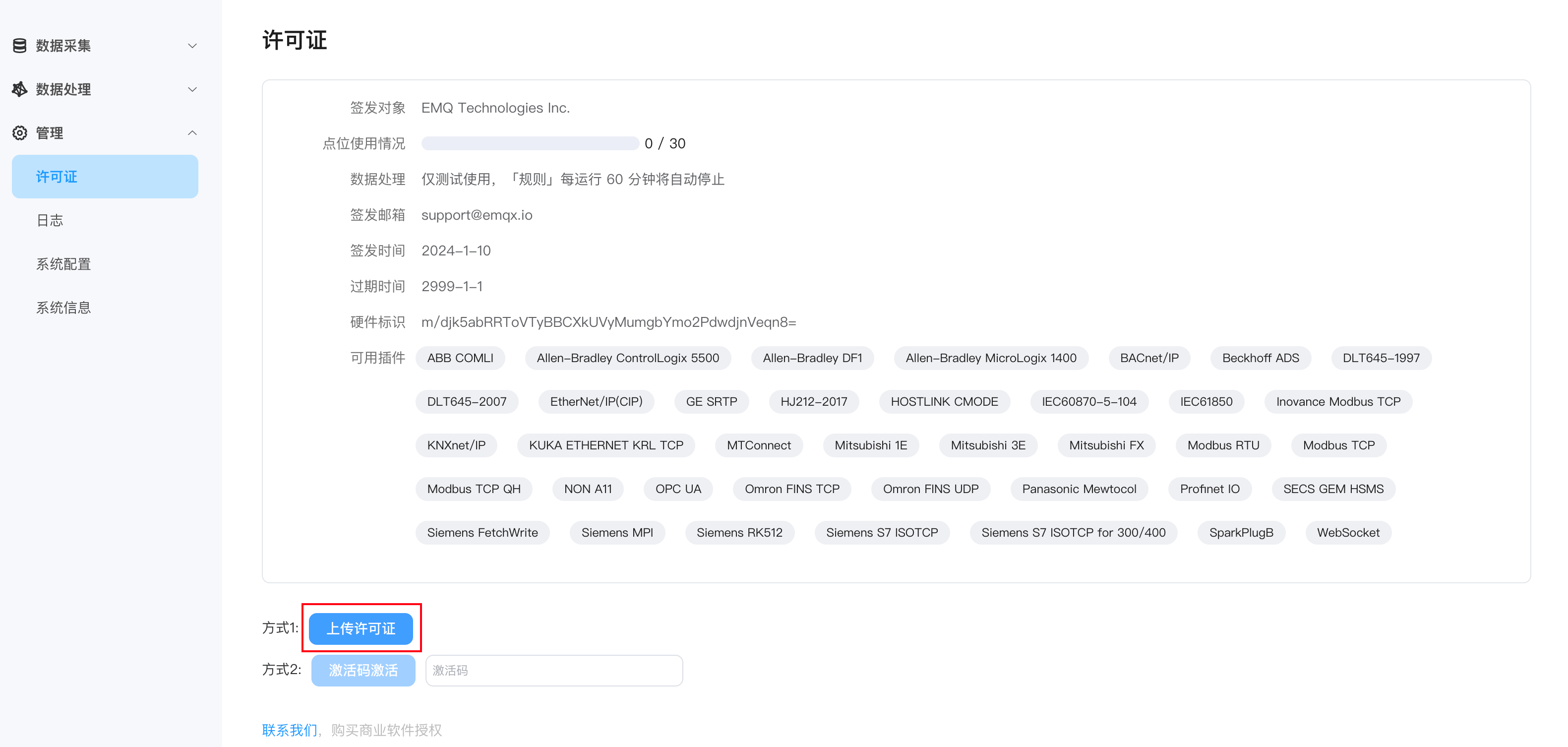This screenshot has width=1568, height=747.
Task: Click the 上传许可证 button
Action: click(362, 628)
